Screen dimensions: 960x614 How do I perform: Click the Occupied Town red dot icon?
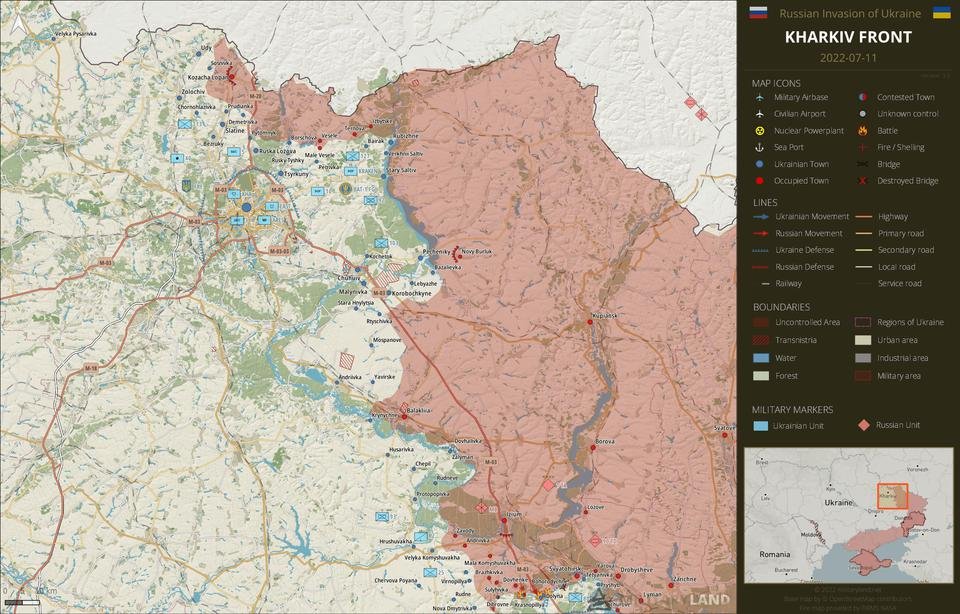pos(760,181)
